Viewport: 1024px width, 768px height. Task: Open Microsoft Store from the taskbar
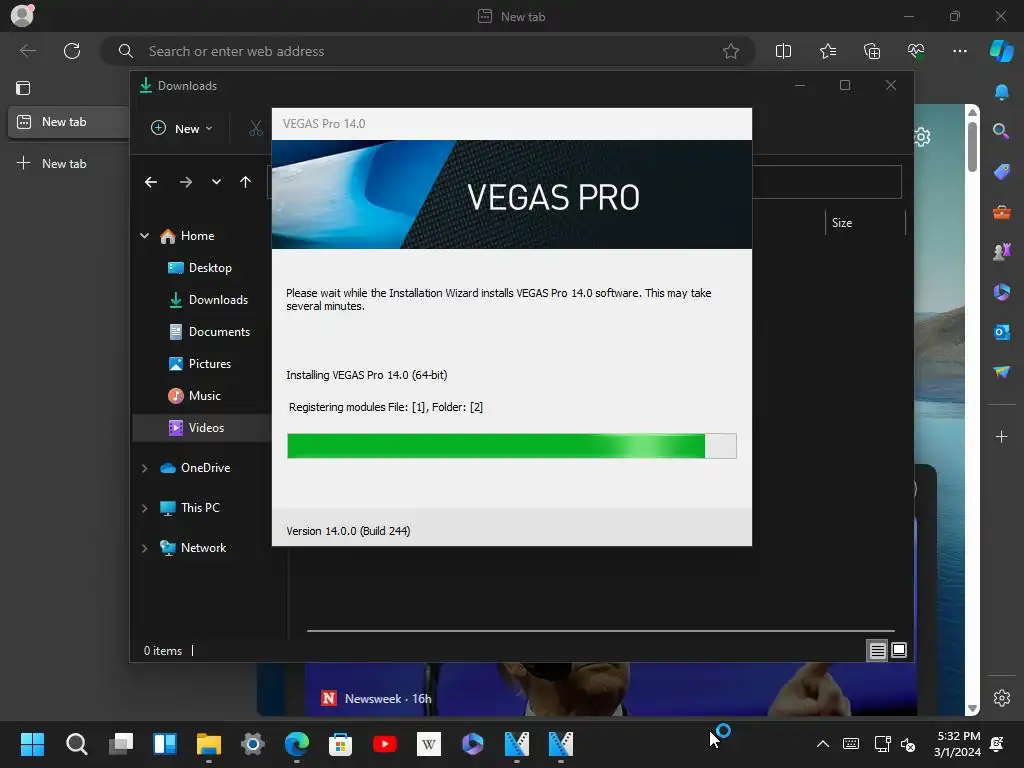click(340, 744)
